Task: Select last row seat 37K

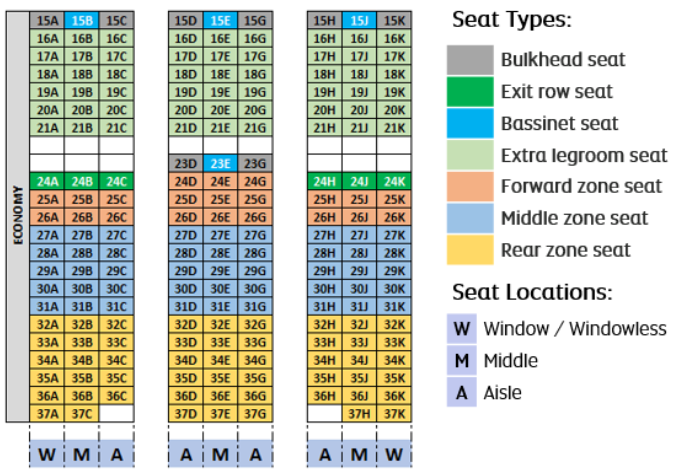Action: click(394, 414)
